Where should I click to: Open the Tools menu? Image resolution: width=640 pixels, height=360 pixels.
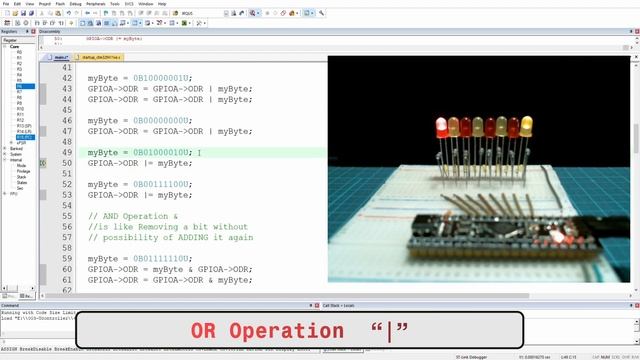[x=115, y=4]
